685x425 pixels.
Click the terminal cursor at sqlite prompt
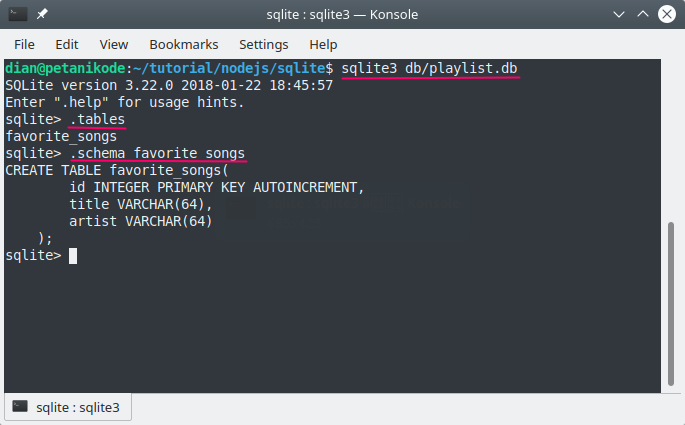point(73,256)
